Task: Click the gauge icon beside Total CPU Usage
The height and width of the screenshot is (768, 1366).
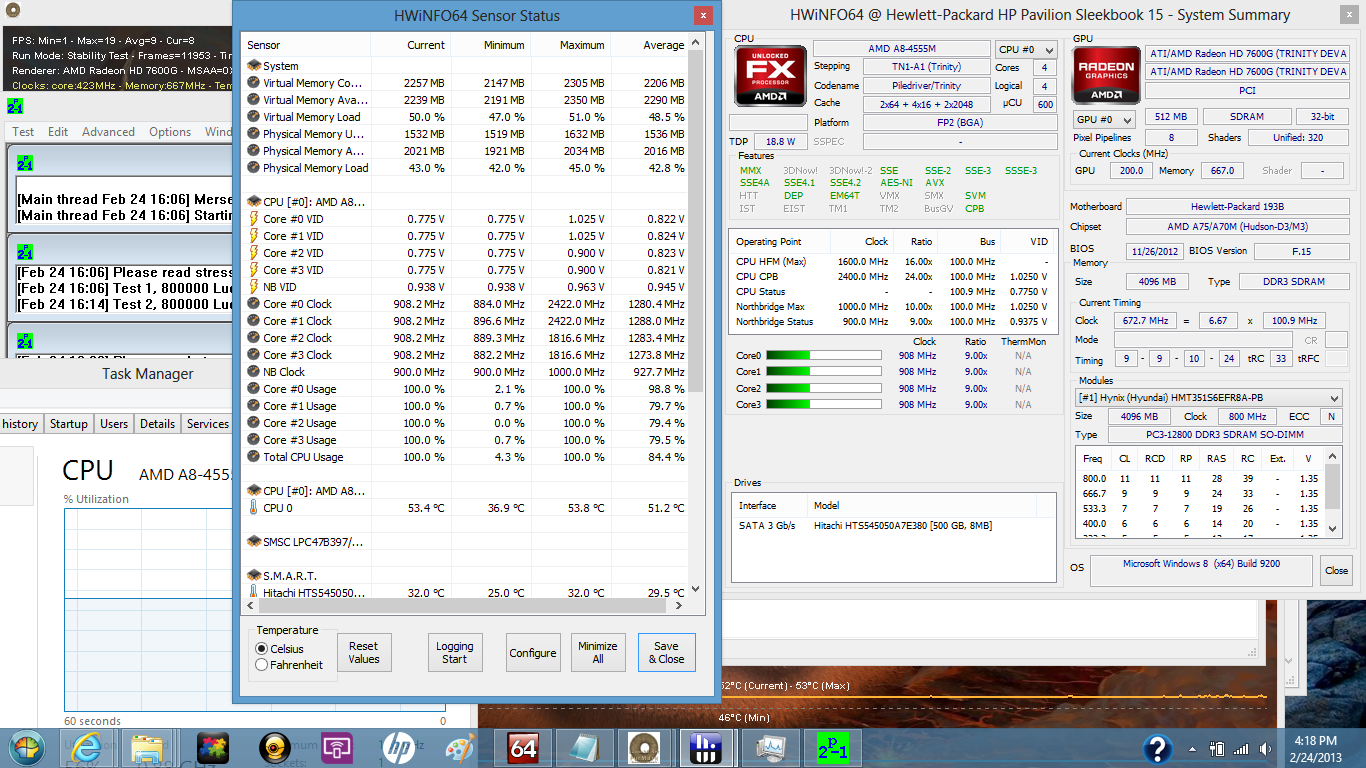Action: coord(253,457)
